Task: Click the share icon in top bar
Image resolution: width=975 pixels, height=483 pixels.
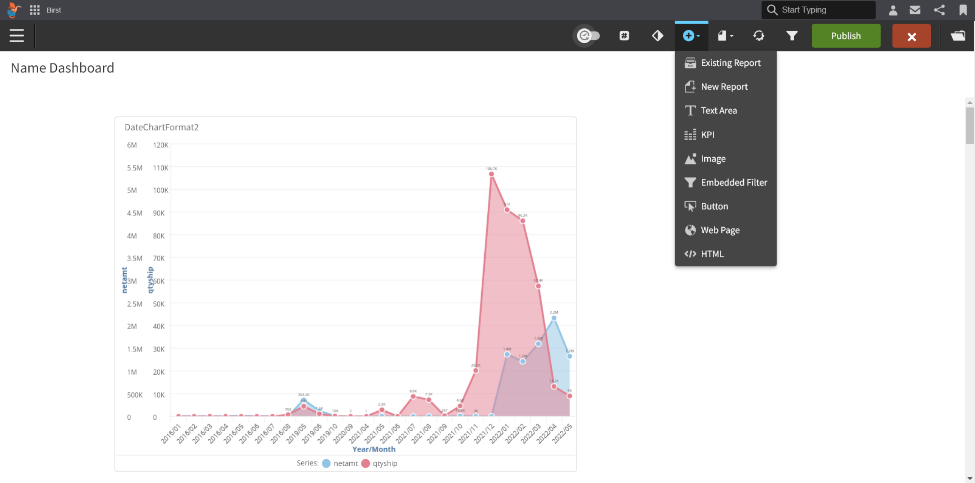Action: [939, 10]
